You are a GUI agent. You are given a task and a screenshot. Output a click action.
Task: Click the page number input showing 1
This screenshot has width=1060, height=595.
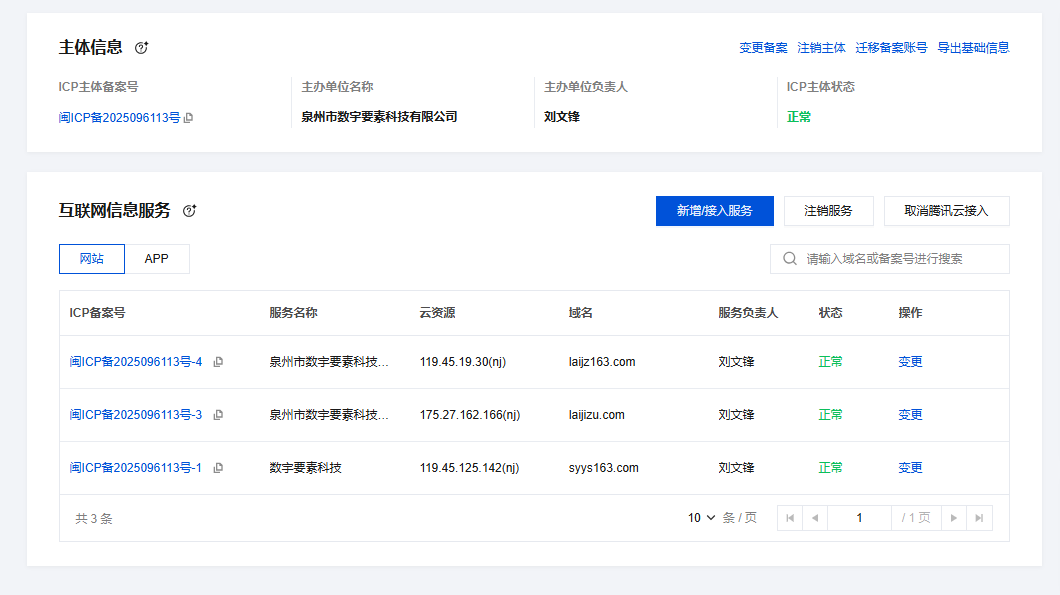point(859,518)
